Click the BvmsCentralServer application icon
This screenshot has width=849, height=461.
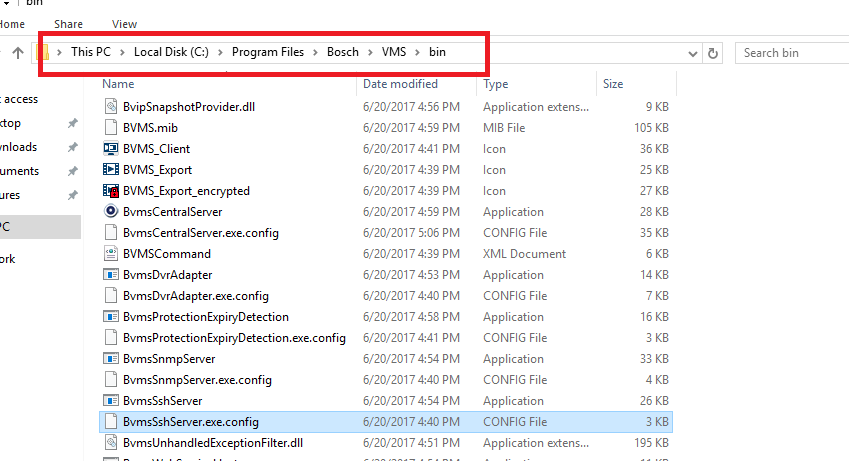tap(111, 211)
